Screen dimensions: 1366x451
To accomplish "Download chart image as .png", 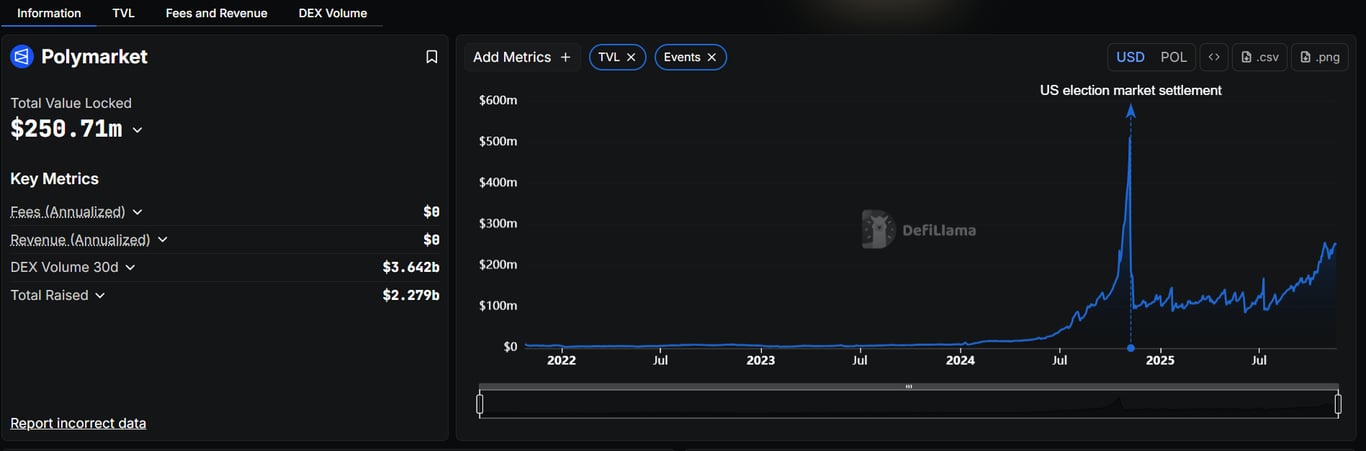I will [x=1319, y=57].
